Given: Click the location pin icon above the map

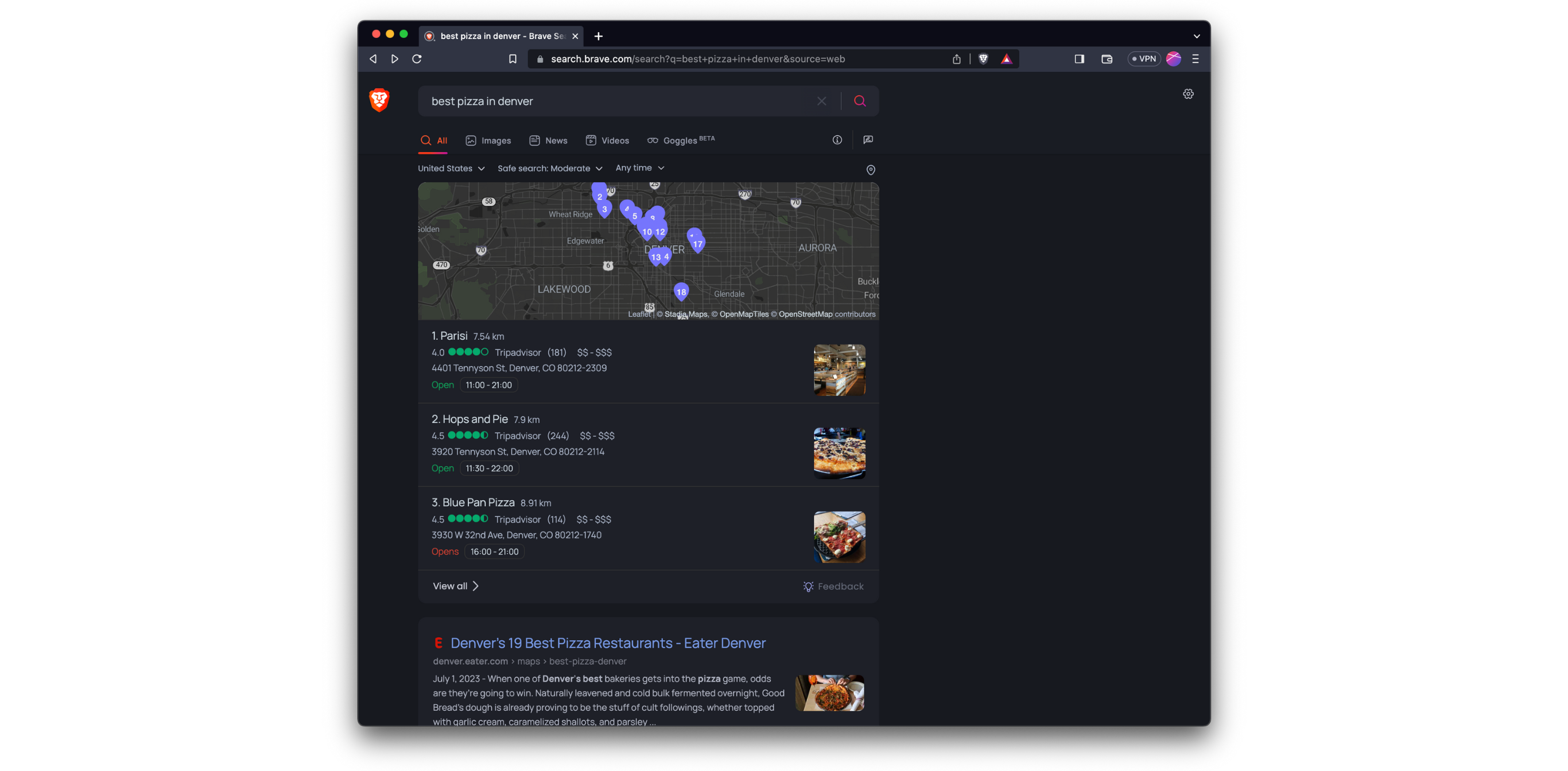Looking at the screenshot, I should (x=871, y=170).
